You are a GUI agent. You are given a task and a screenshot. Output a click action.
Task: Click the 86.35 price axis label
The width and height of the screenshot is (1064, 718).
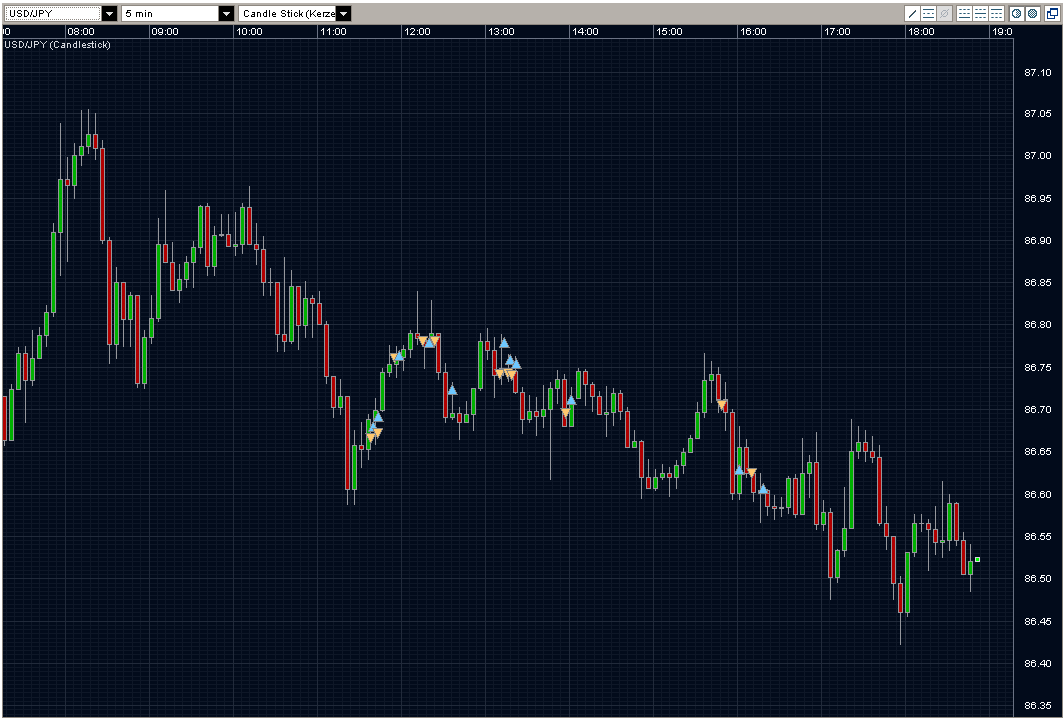coord(1038,705)
